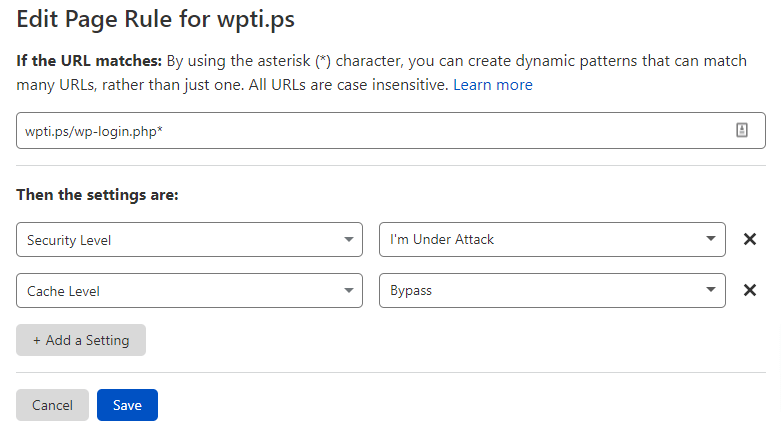Click the I'm Under Attack dropdown arrow
Screen dimensions: 781x431
711,239
